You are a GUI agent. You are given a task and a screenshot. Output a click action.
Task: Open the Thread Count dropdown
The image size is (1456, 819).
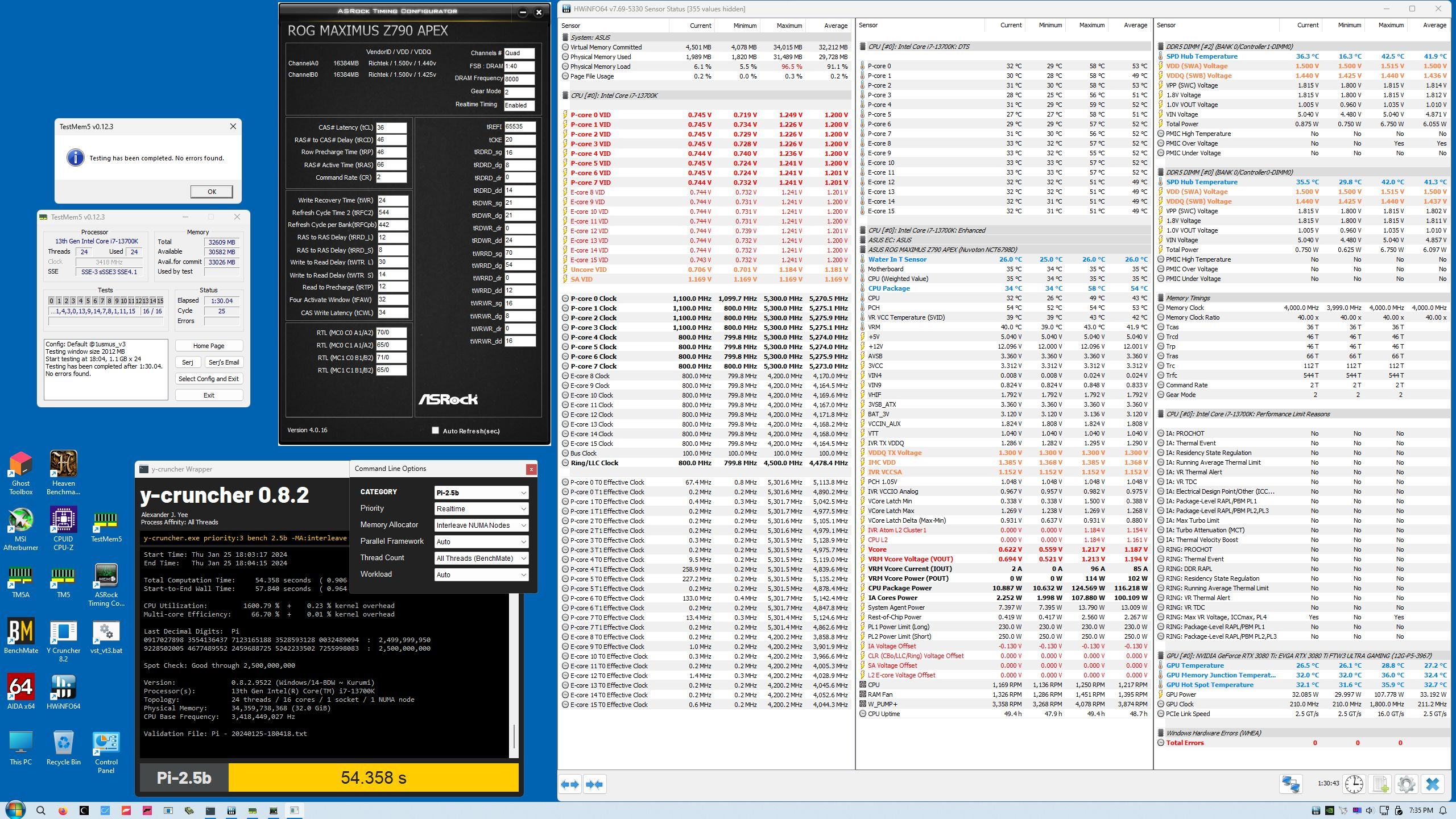tap(481, 559)
